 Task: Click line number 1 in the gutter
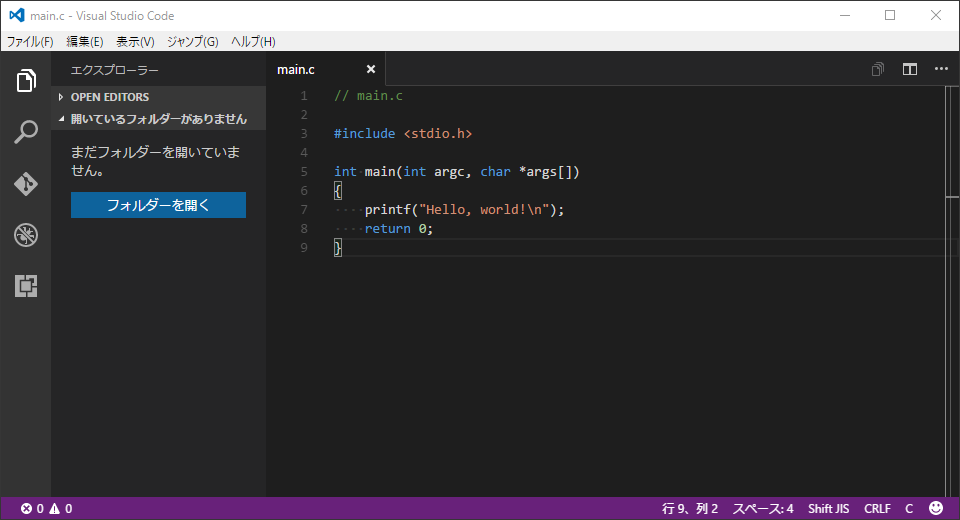pos(304,96)
